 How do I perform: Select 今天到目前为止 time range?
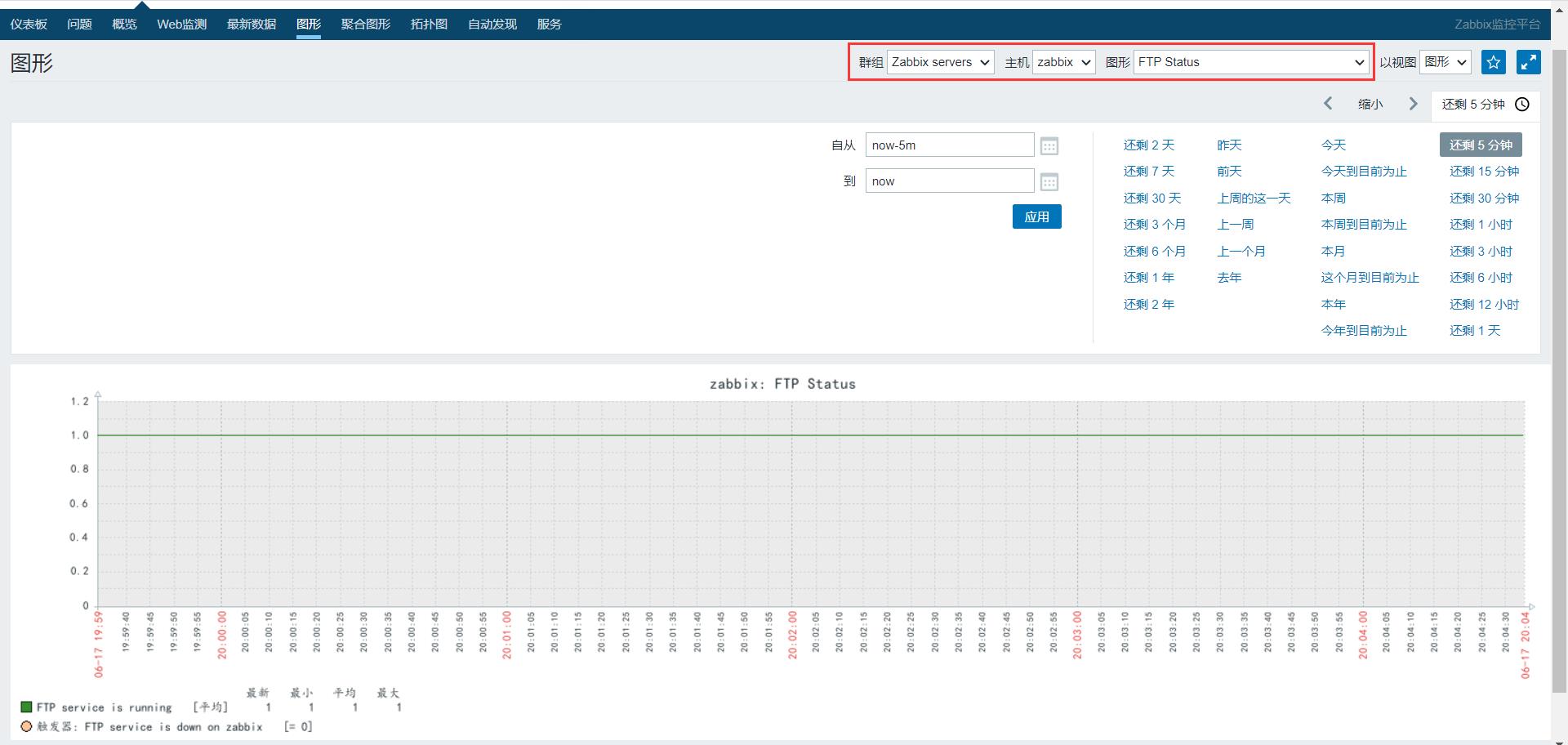(1364, 172)
